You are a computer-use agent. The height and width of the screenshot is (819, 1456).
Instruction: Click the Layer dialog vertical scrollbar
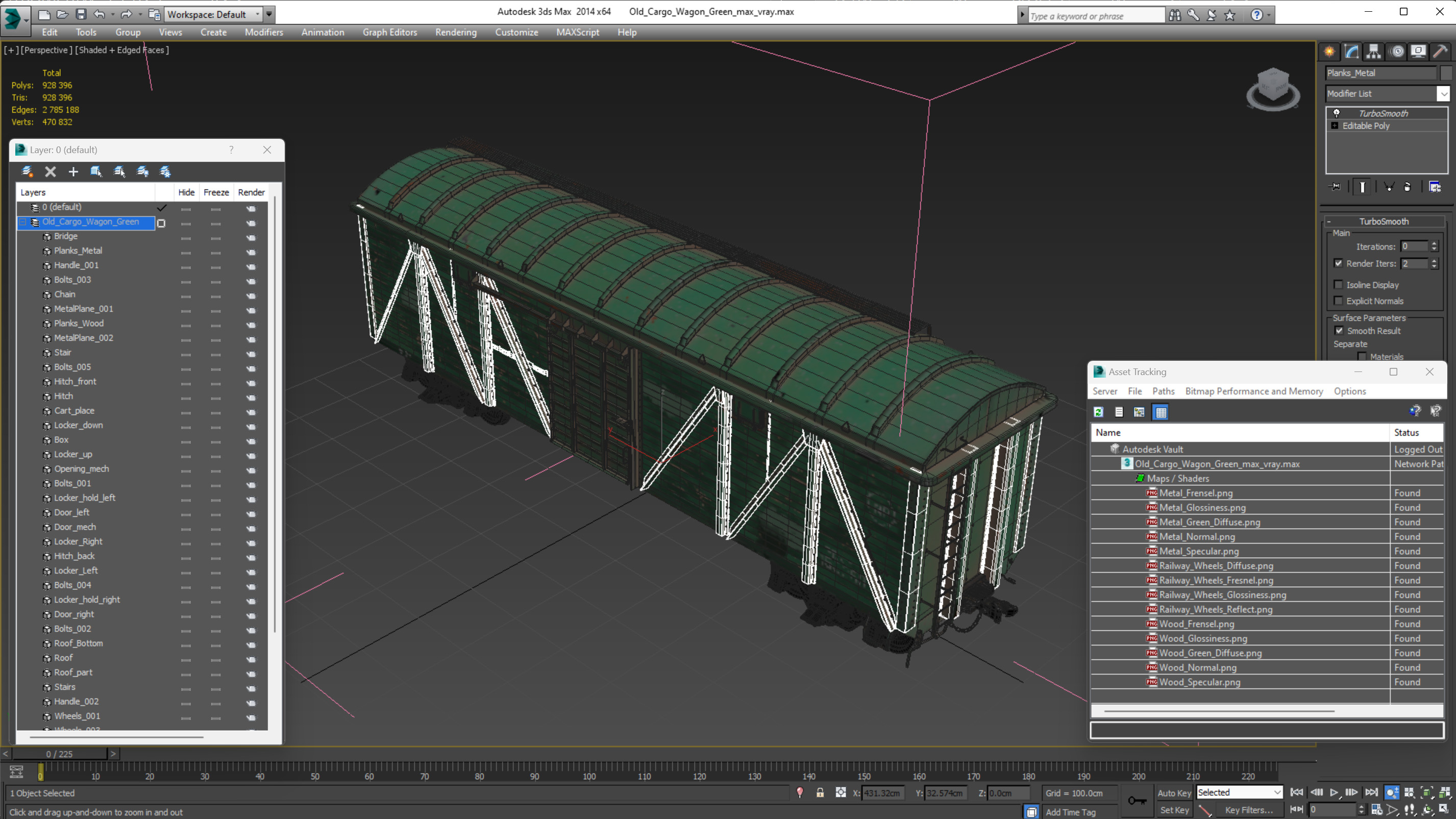tap(275, 414)
